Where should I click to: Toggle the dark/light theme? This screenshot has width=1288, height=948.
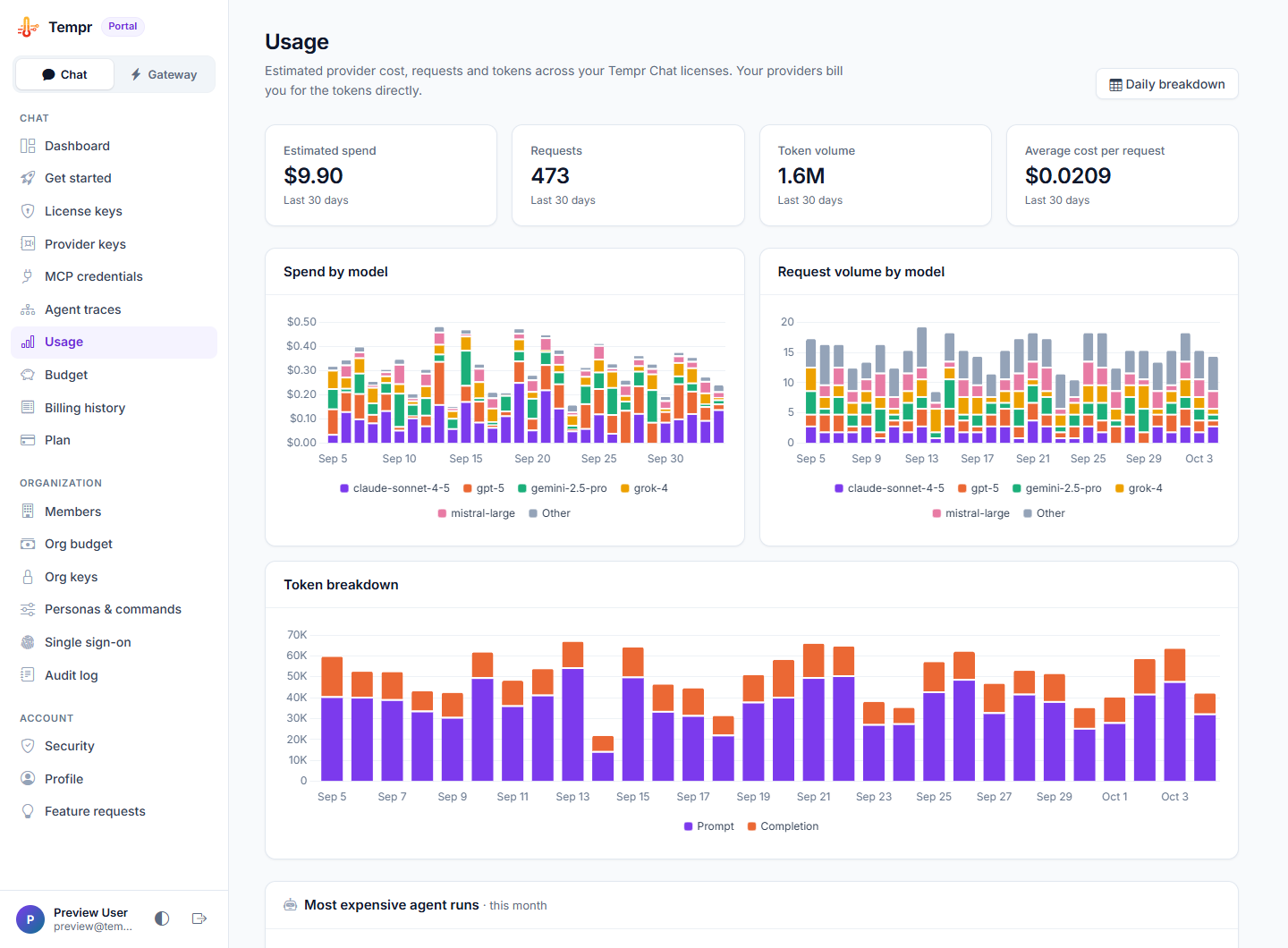tap(162, 918)
